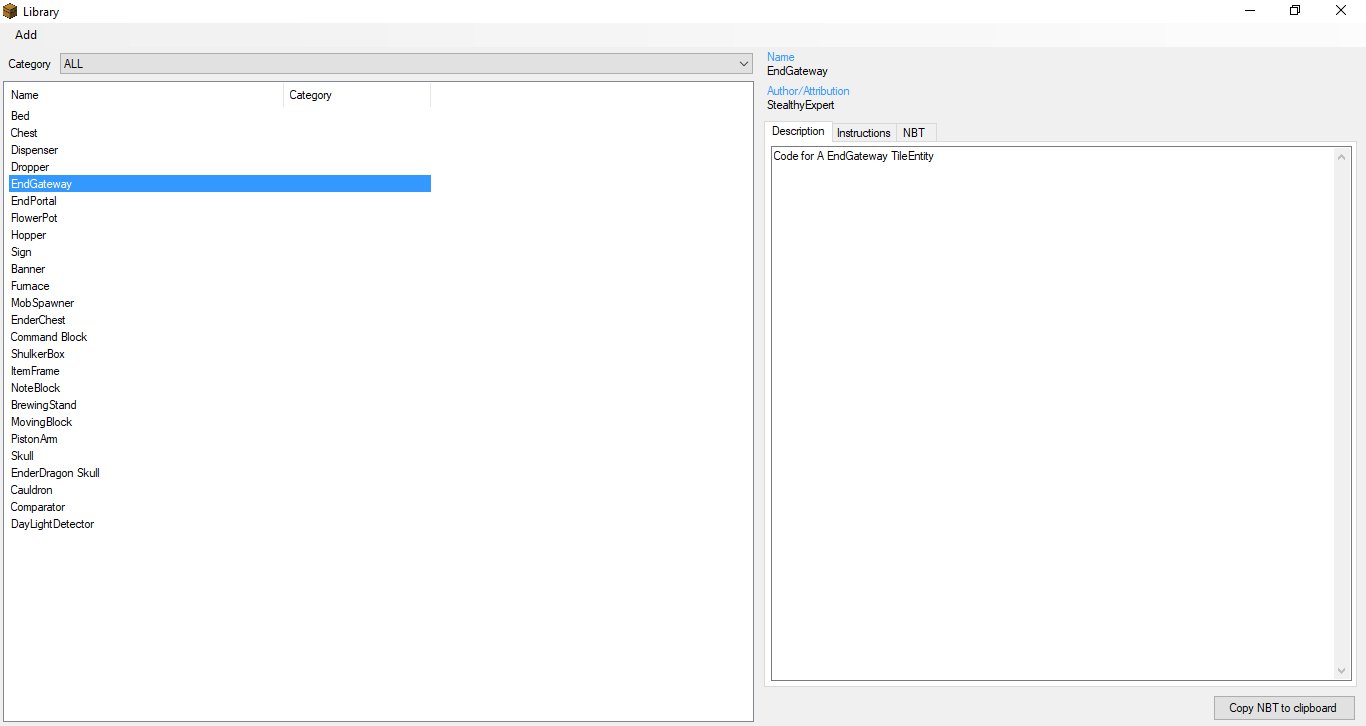Select the ItemFrame entry
Screen dimensions: 1366x726
pos(35,371)
